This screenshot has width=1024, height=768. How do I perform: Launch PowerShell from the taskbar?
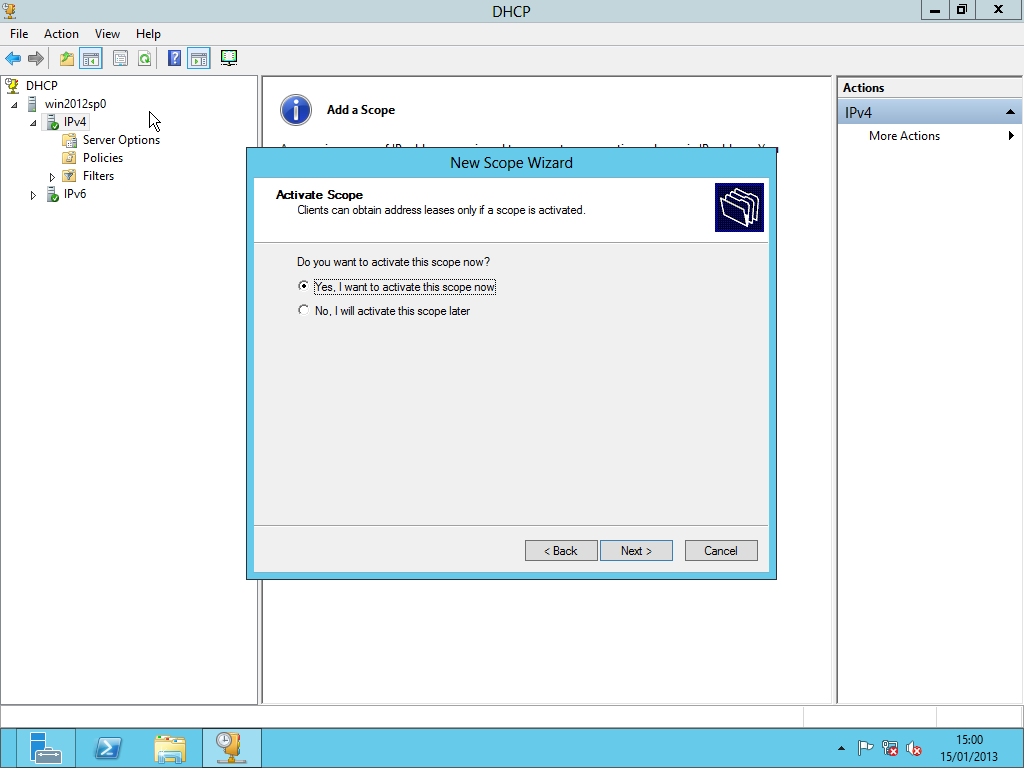(x=108, y=748)
